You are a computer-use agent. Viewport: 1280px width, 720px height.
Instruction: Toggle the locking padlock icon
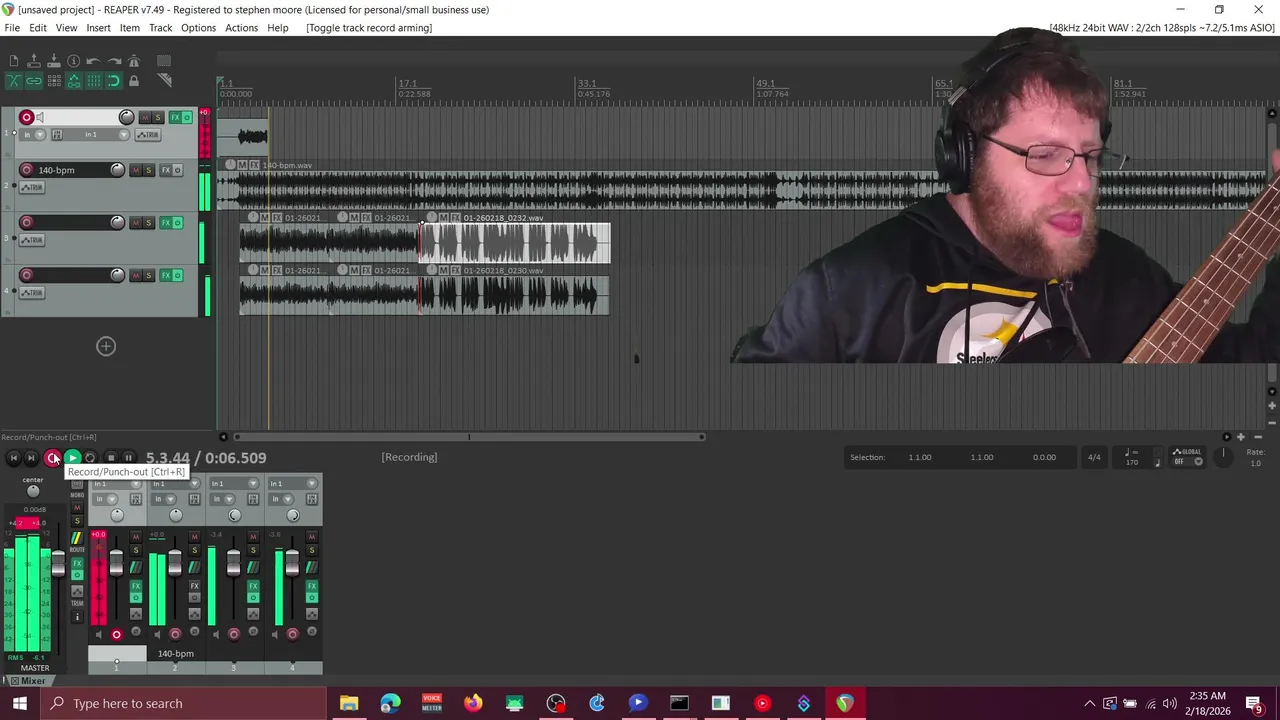[x=134, y=81]
